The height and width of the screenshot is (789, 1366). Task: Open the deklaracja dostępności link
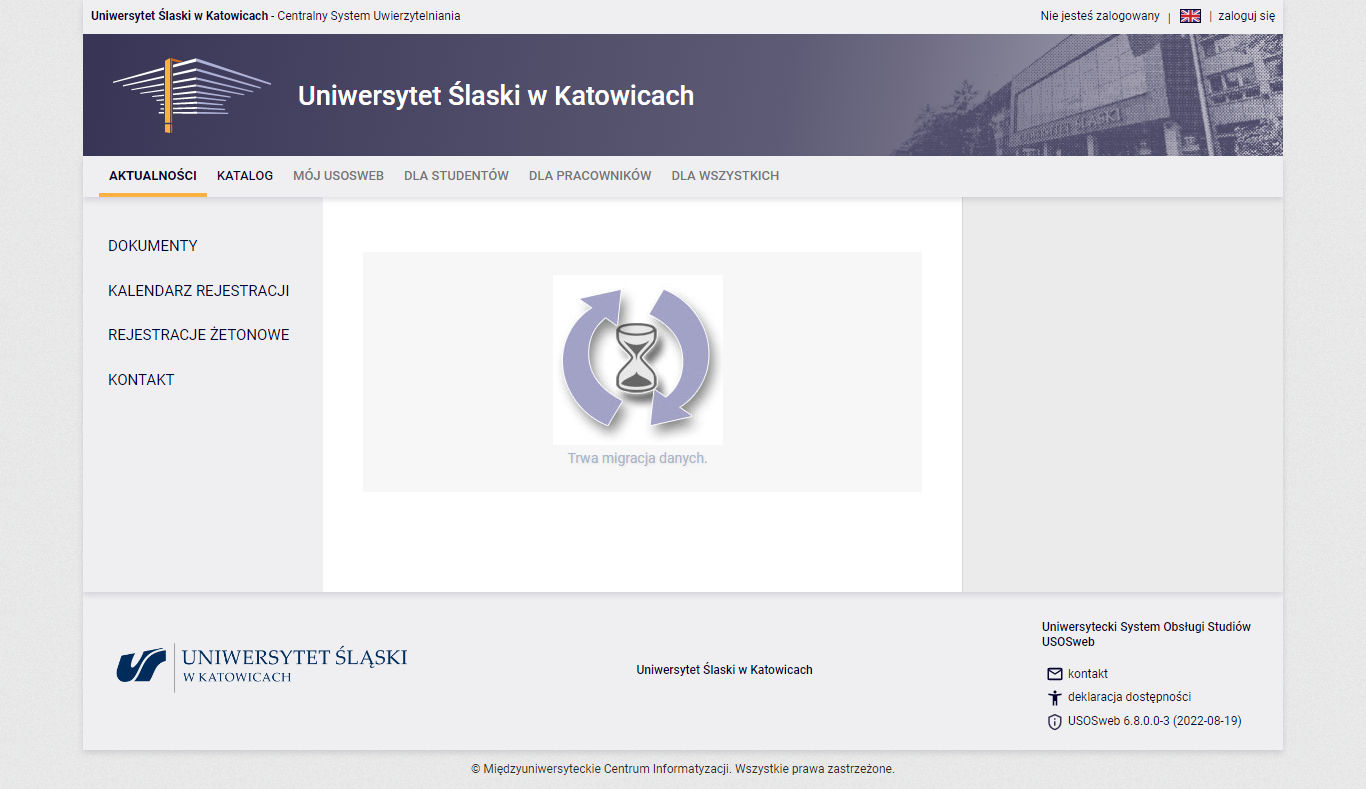click(x=1129, y=697)
